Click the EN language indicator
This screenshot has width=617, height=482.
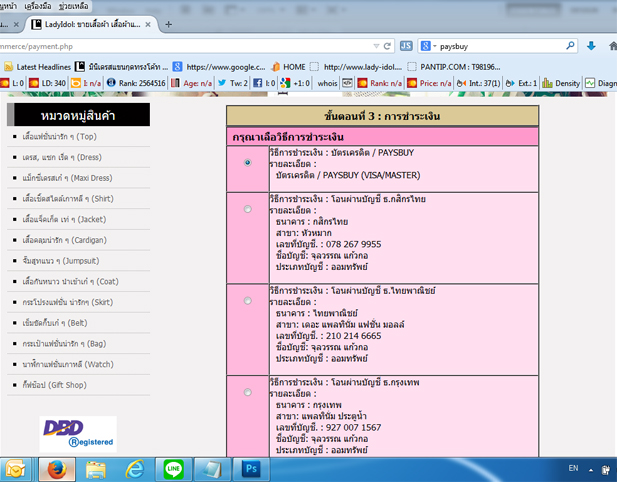573,468
